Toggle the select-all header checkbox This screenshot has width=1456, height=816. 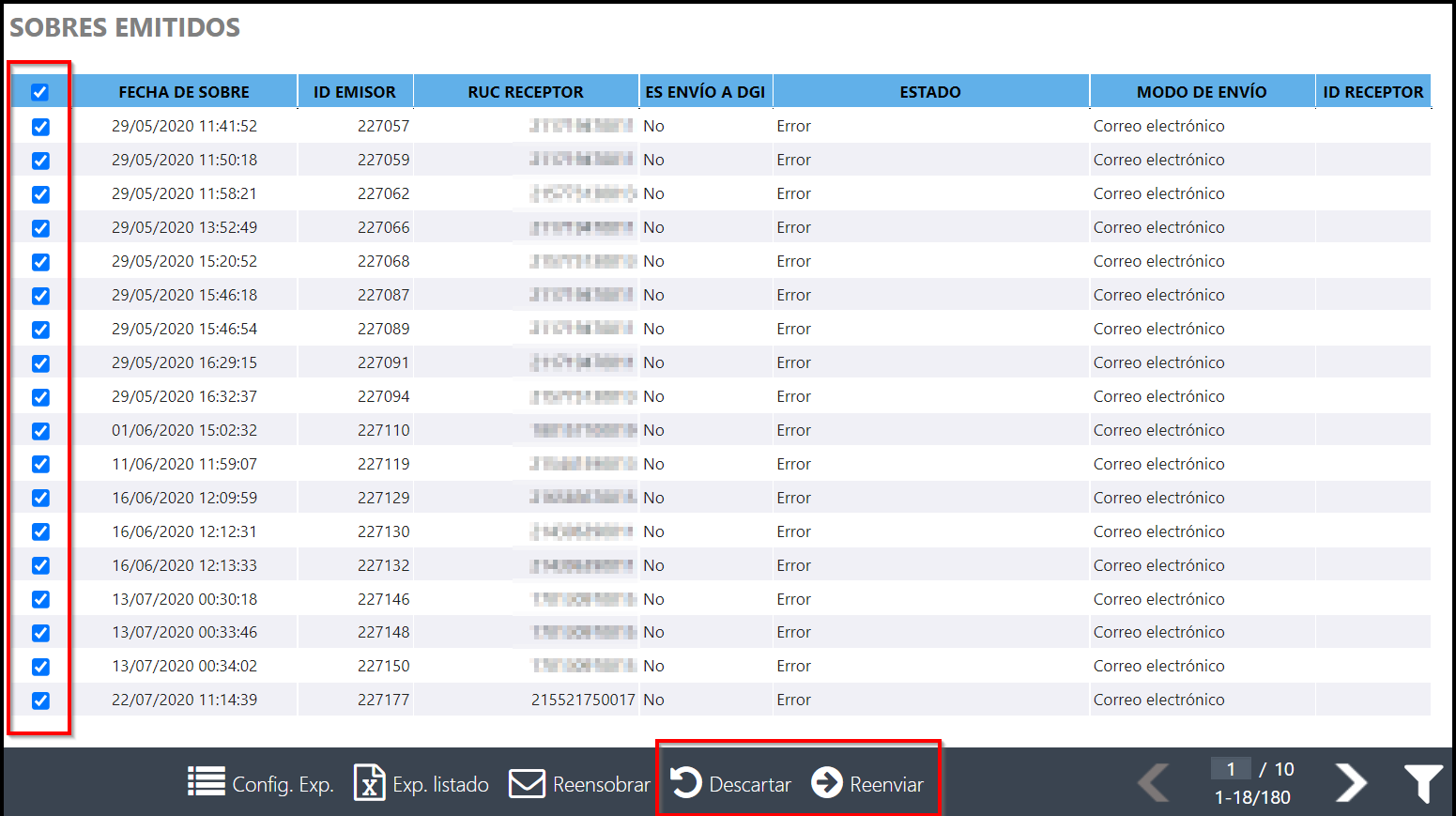coord(39,92)
